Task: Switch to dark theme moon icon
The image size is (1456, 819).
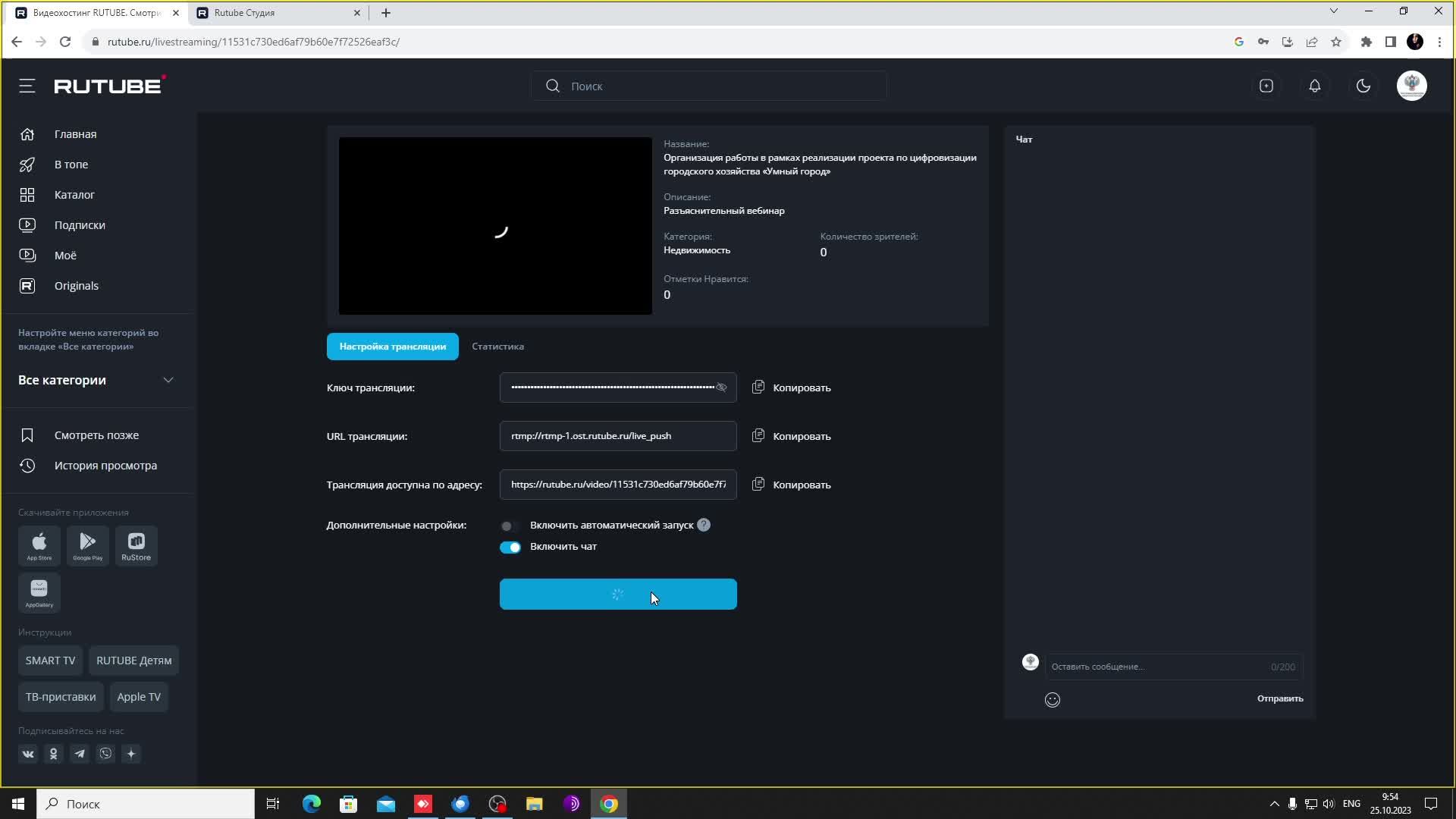Action: 1363,86
